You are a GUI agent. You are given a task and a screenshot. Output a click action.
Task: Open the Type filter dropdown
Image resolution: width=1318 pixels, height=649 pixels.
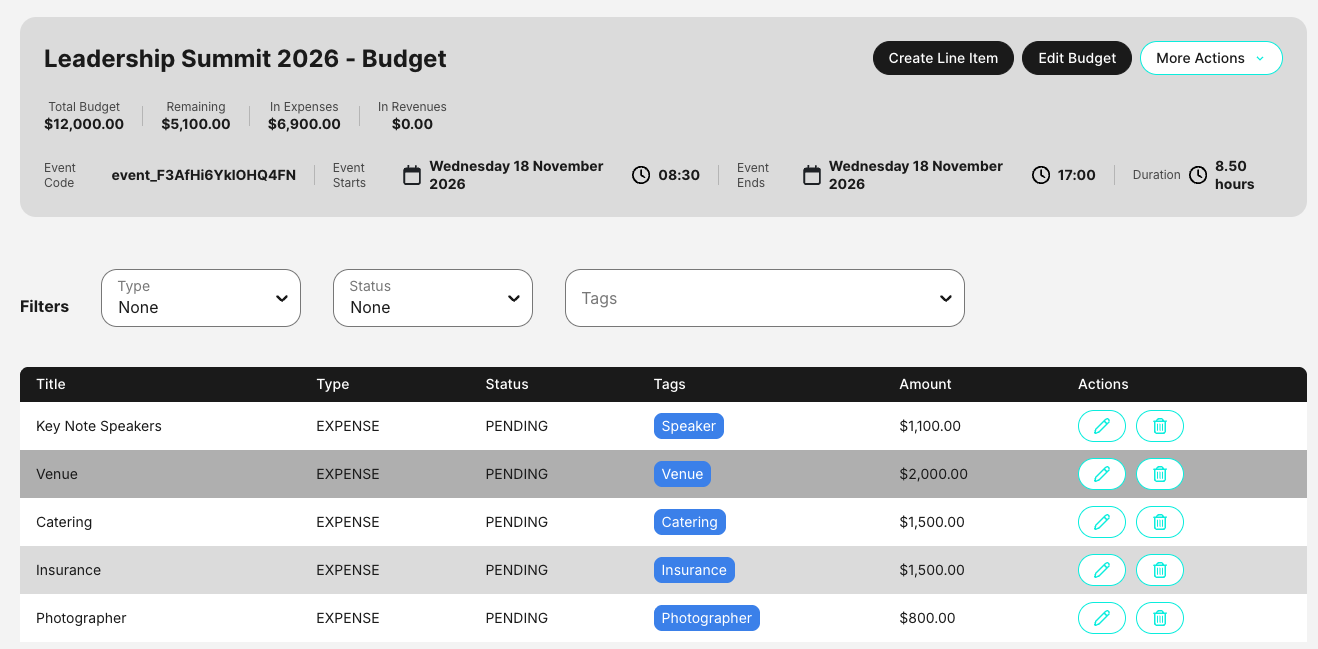201,298
